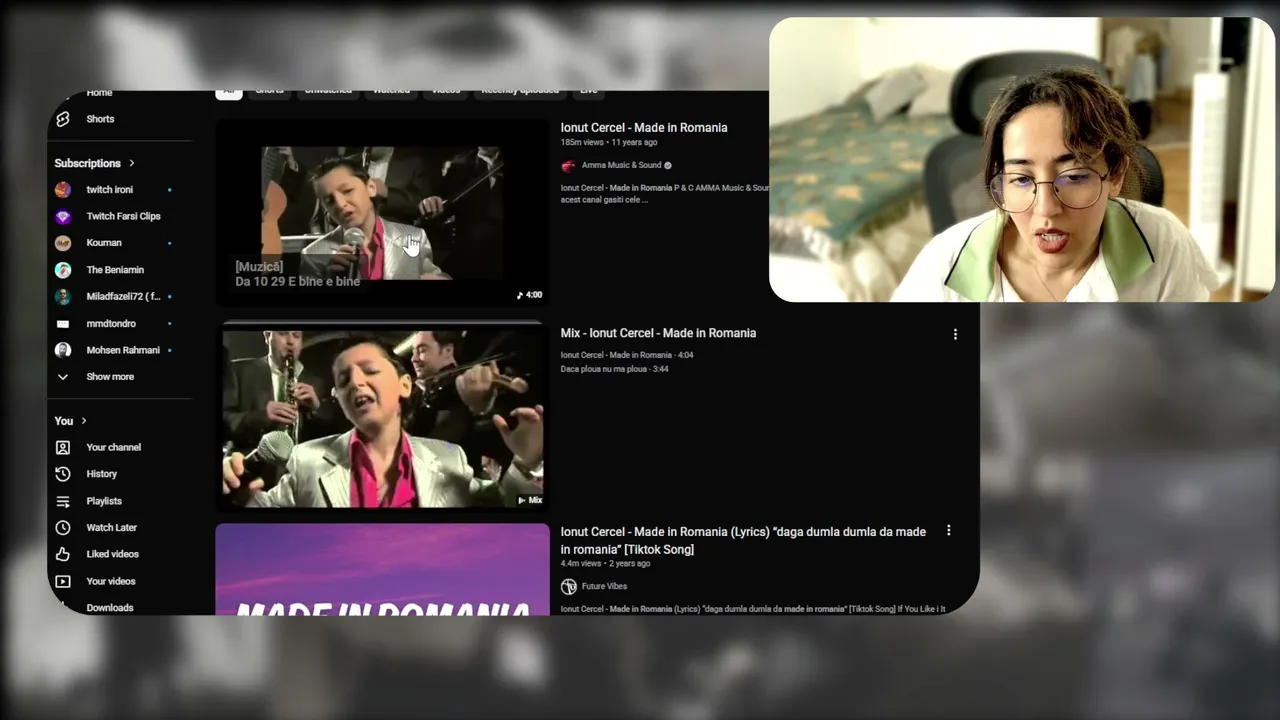This screenshot has width=1280, height=720.
Task: Click the Amma Music & Sound channel avatar
Action: click(568, 165)
